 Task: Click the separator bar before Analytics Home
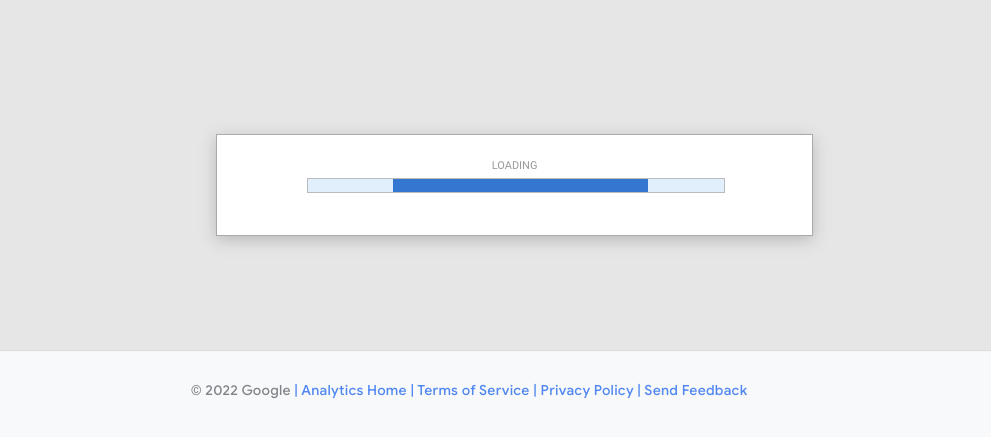click(296, 390)
